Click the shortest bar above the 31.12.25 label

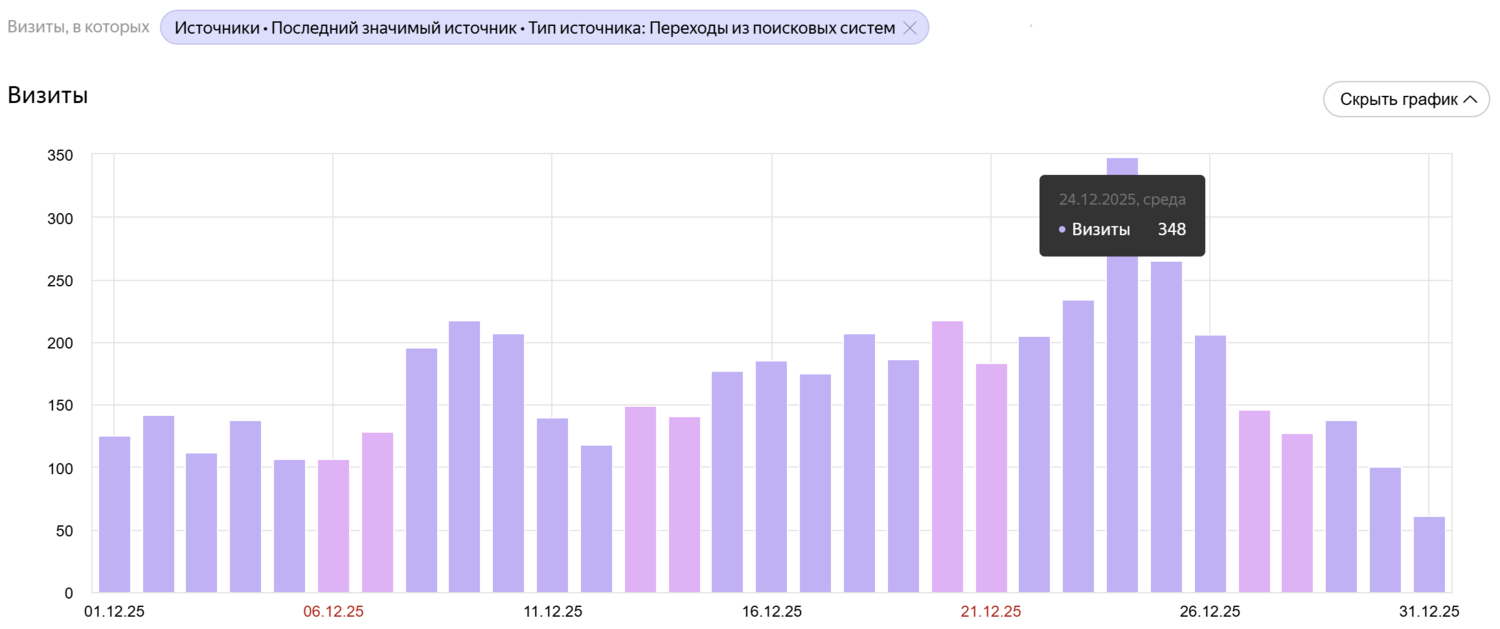(x=1429, y=555)
